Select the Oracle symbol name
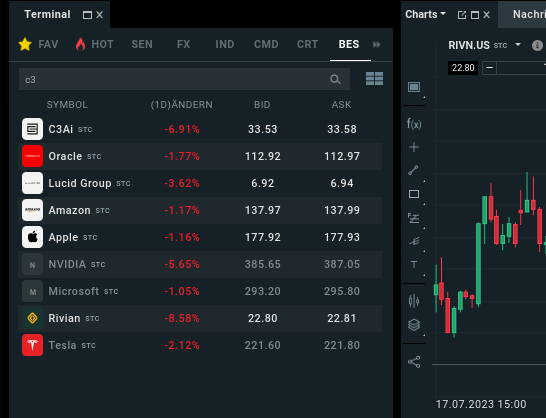Image resolution: width=546 pixels, height=418 pixels. [65, 156]
